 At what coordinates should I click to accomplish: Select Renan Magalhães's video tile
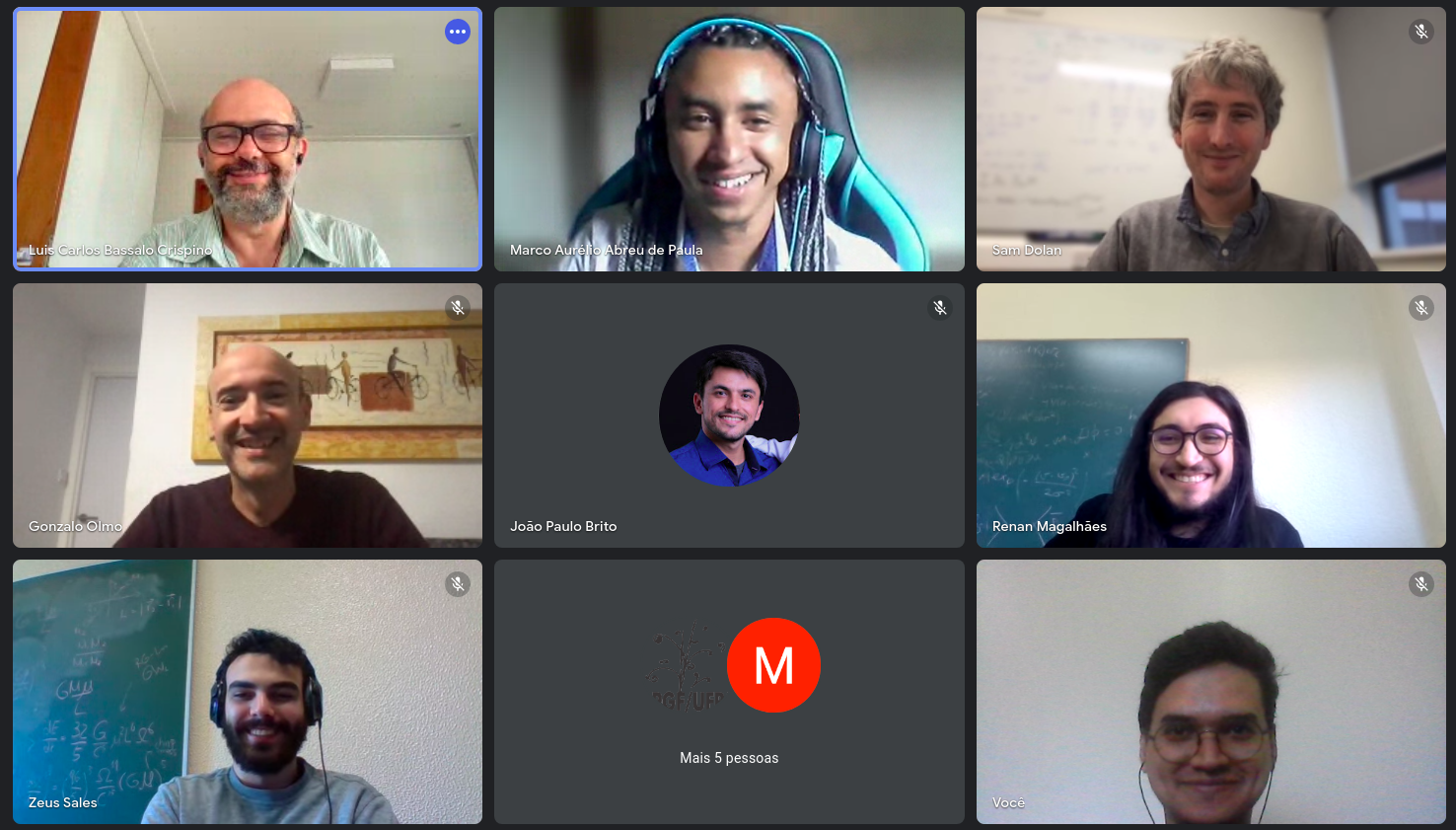click(x=1211, y=415)
